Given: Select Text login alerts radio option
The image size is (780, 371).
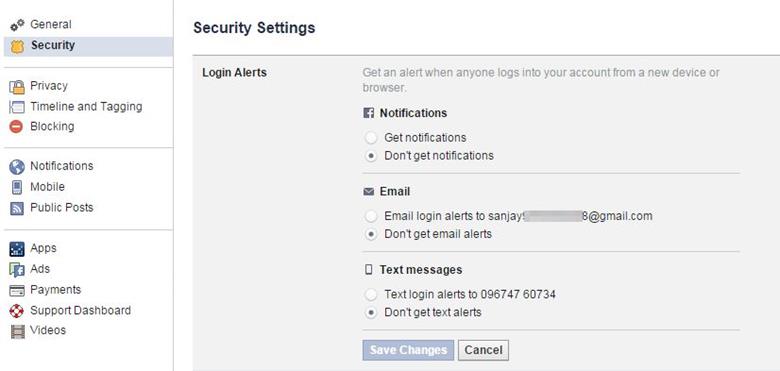Looking at the screenshot, I should (x=371, y=295).
